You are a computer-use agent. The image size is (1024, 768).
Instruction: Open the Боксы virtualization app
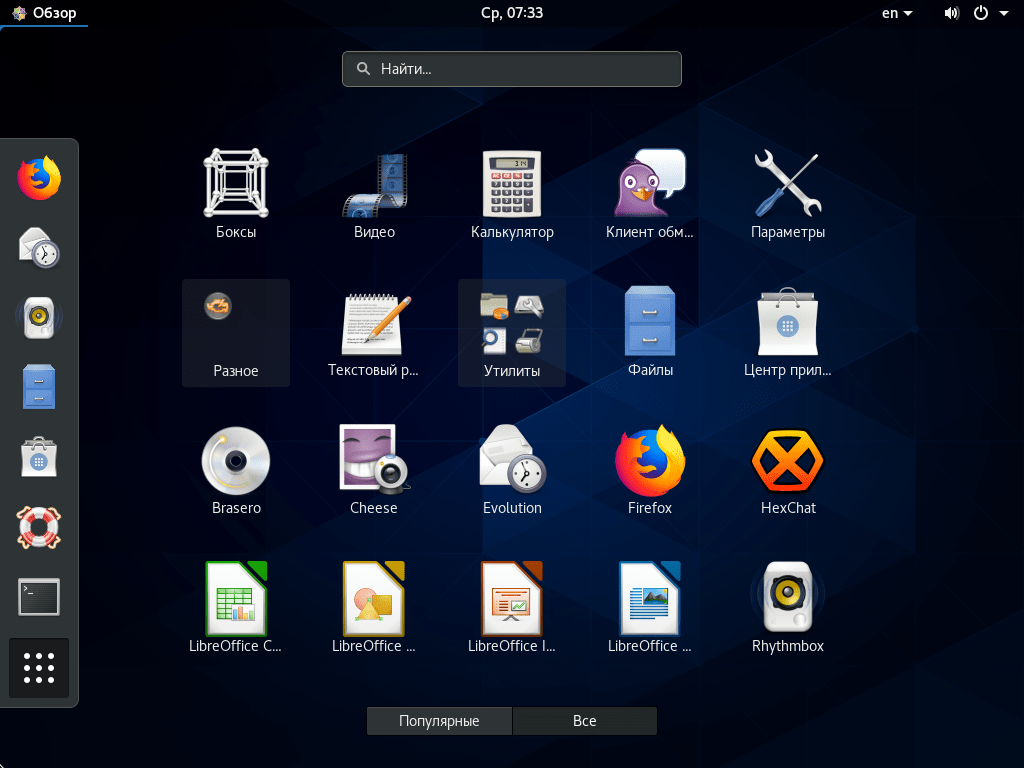coord(236,185)
